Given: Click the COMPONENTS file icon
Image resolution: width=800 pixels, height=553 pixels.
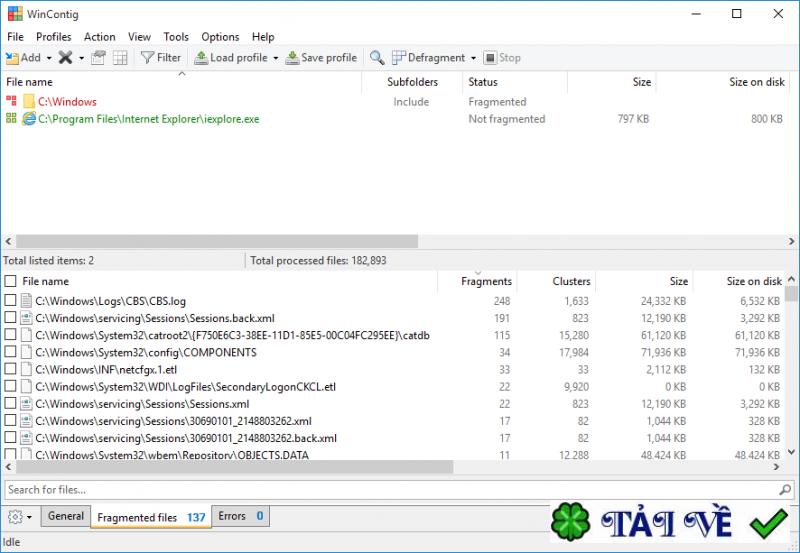Looking at the screenshot, I should point(26,353).
